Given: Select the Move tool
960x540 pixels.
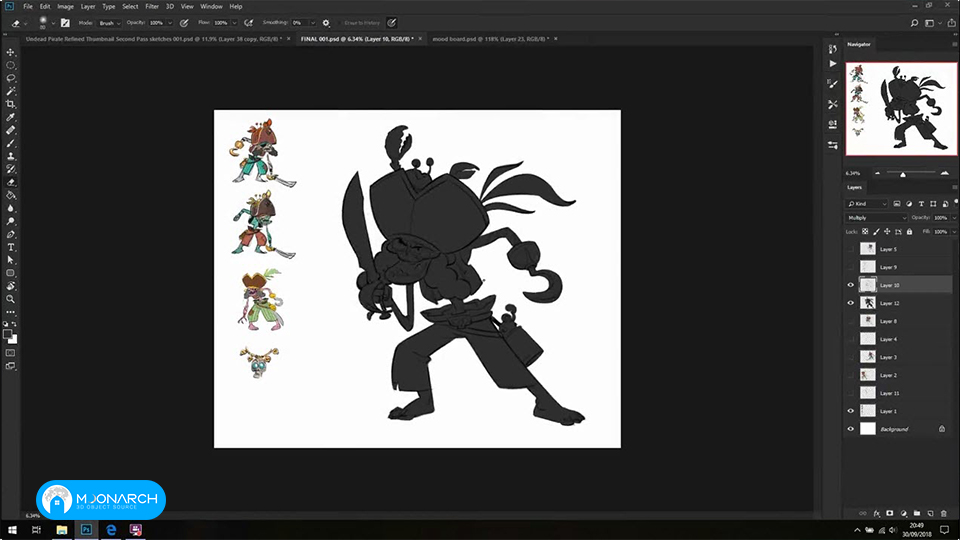Looking at the screenshot, I should pyautogui.click(x=10, y=52).
